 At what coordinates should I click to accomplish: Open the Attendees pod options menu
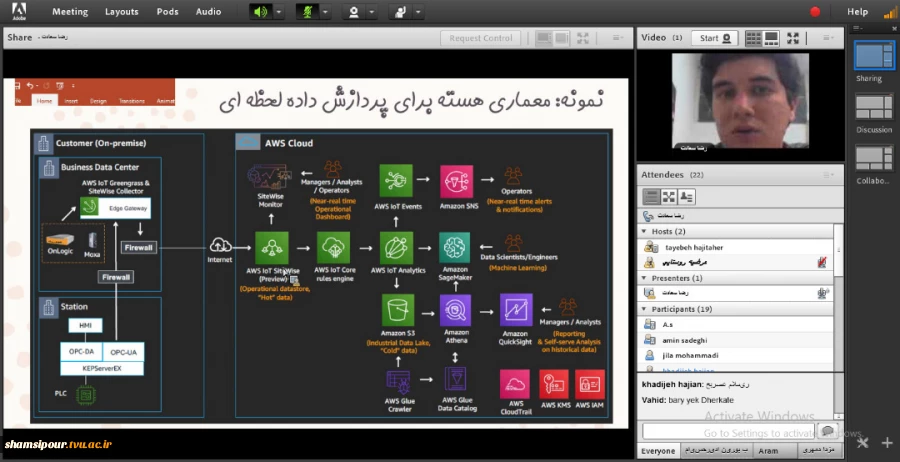(828, 175)
